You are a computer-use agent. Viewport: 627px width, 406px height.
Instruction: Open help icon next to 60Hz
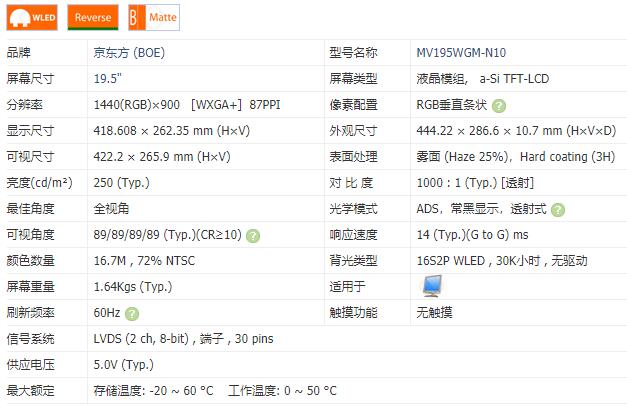[132, 314]
